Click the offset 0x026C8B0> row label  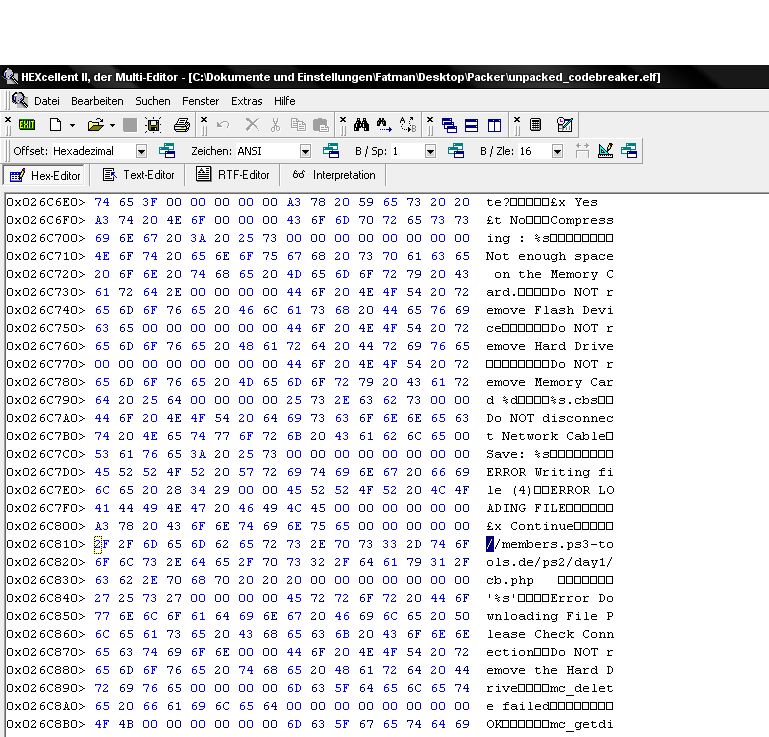tap(46, 724)
